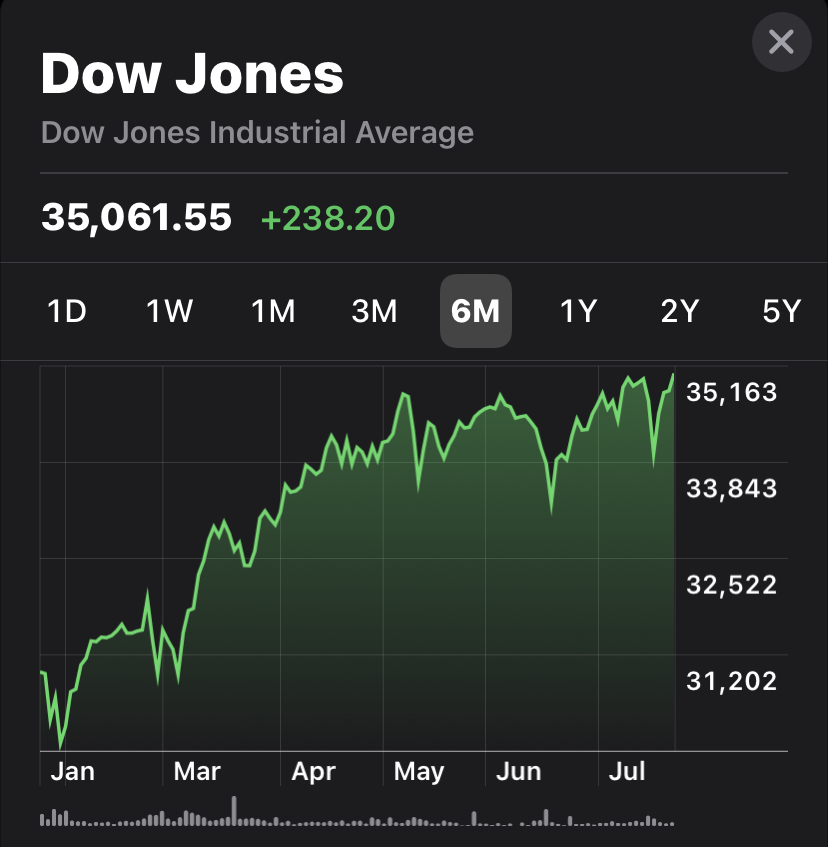The height and width of the screenshot is (847, 828).
Task: Click the Dow Jones title heading
Action: point(192,74)
